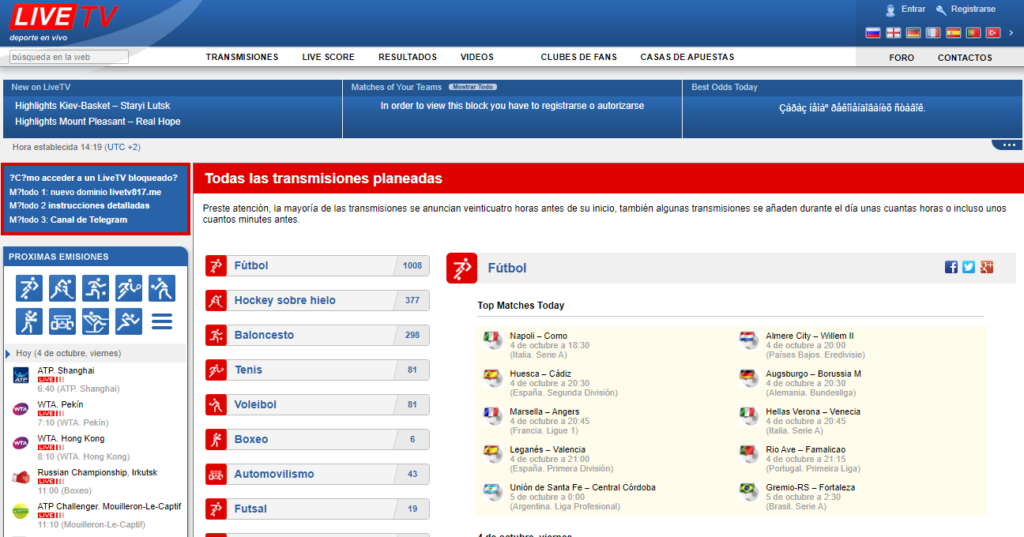Screen dimensions: 1024x537
Task: Toggle the Mostrar Todo teams filter
Action: 472,87
